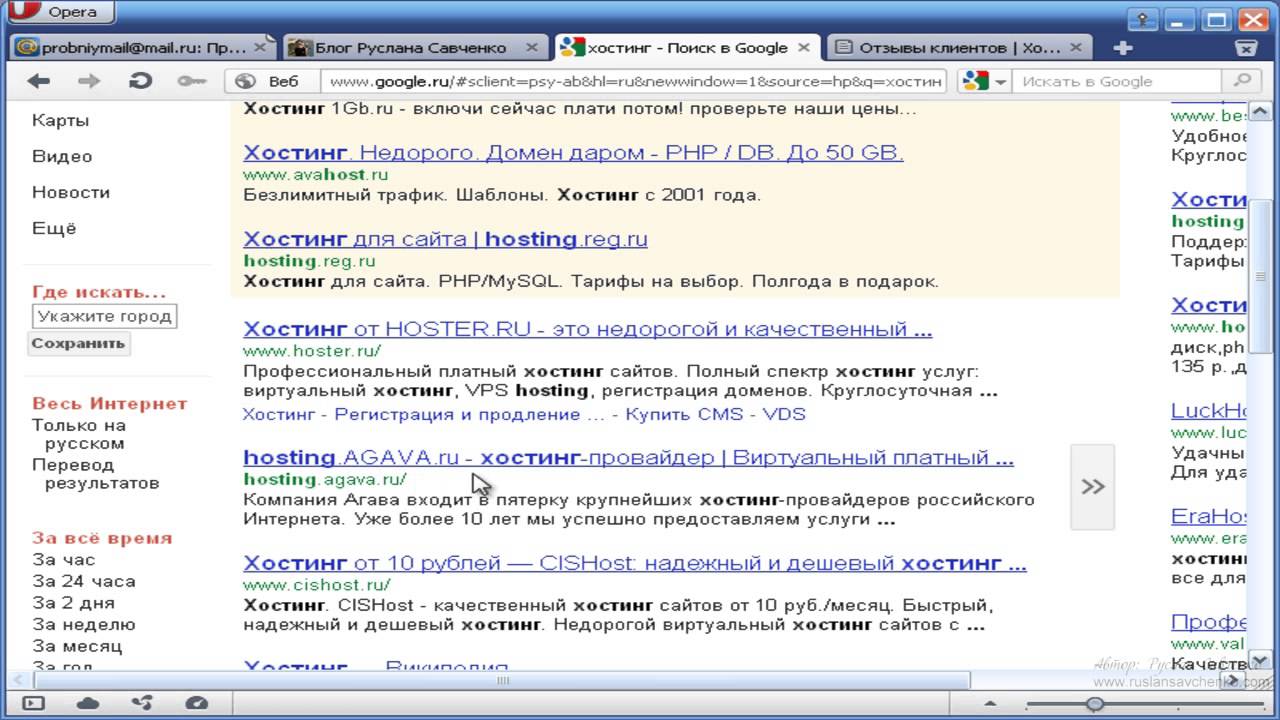The height and width of the screenshot is (720, 1280).
Task: Click the Веб site security badge
Action: click(x=269, y=81)
